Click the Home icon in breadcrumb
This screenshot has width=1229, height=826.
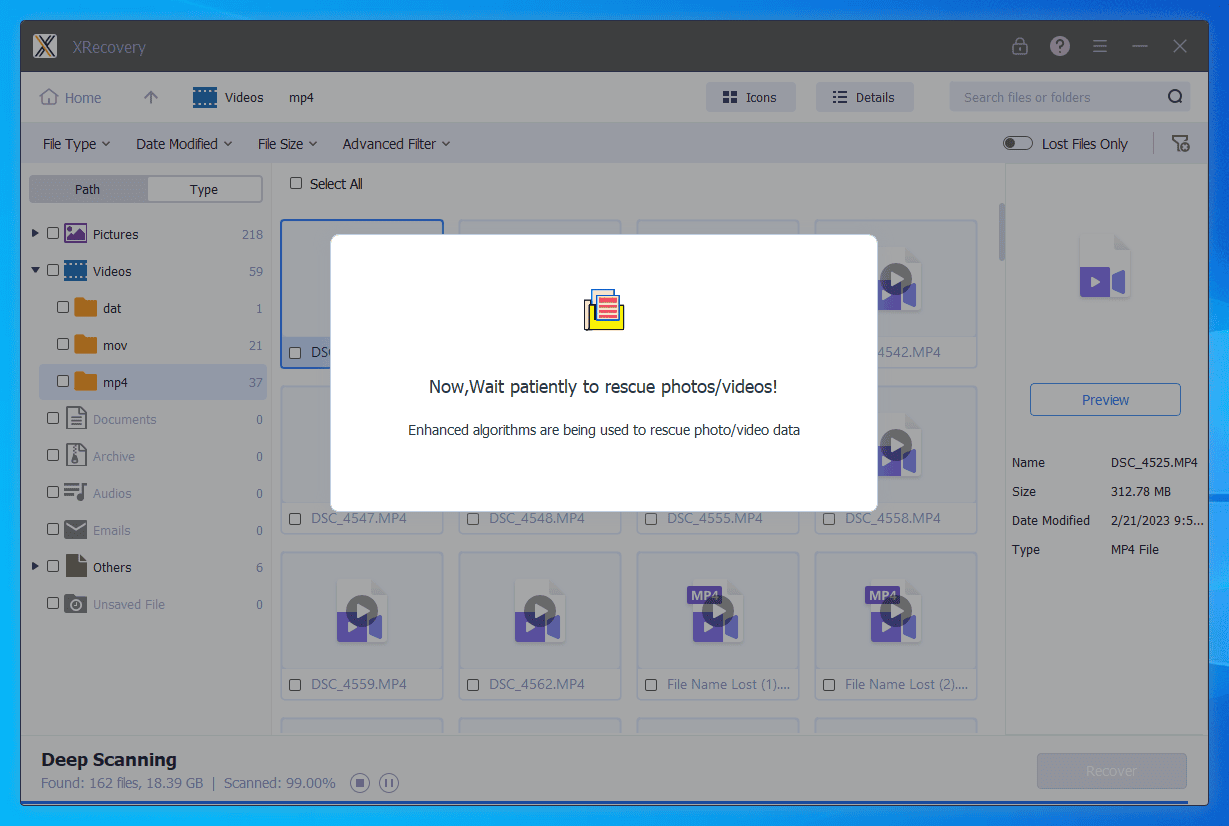(48, 97)
